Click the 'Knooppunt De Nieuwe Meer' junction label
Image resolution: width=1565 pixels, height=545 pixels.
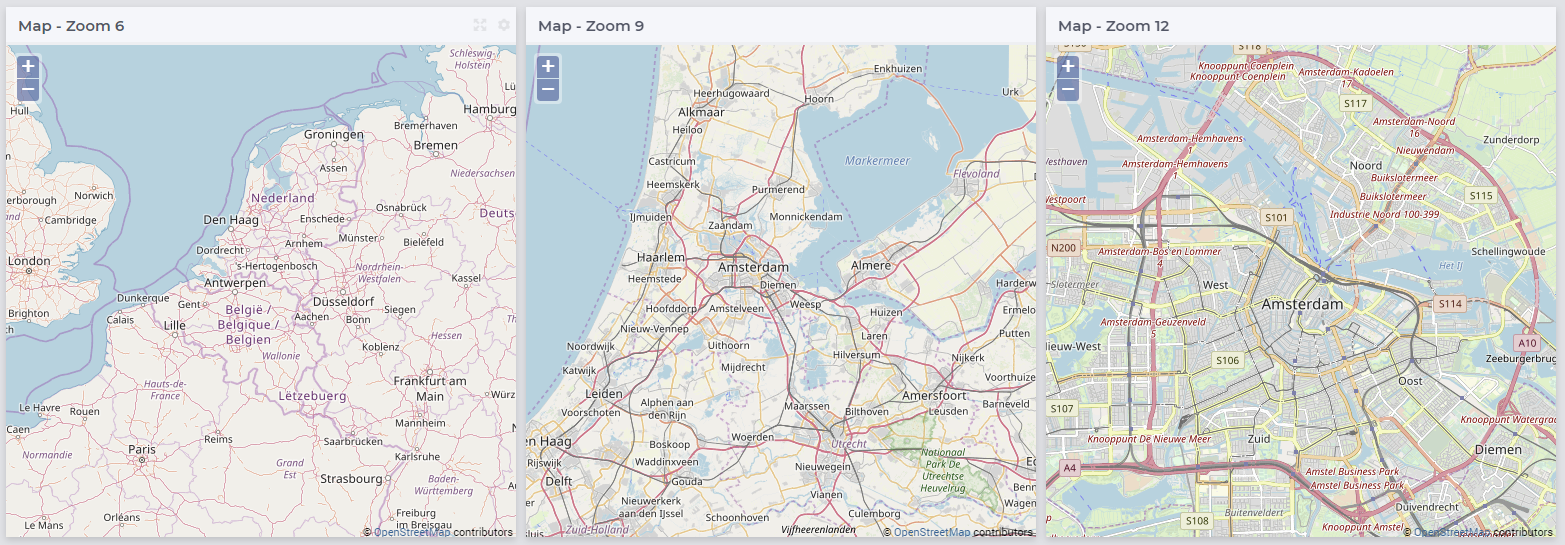click(1149, 439)
